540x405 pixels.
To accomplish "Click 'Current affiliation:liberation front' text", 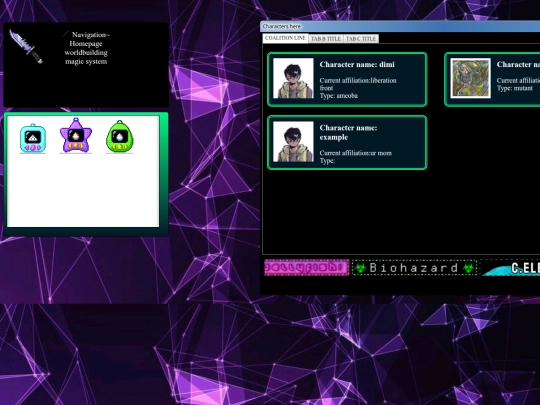I will [x=358, y=84].
